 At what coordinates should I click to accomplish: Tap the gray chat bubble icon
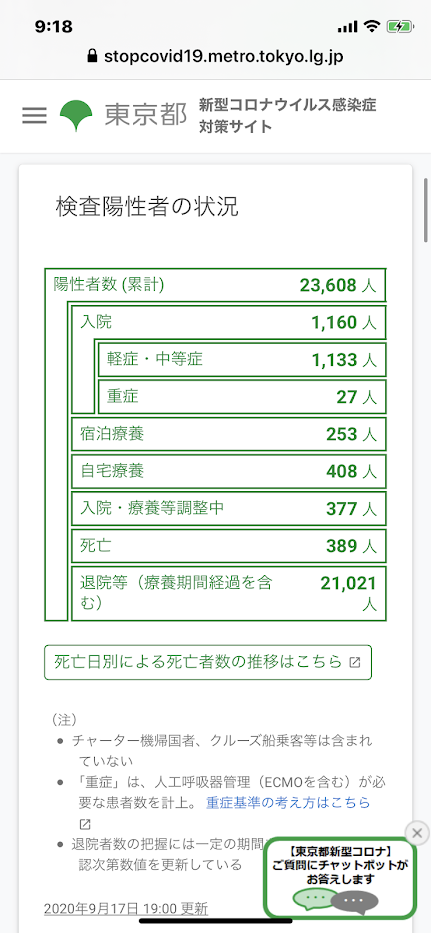coord(355,903)
